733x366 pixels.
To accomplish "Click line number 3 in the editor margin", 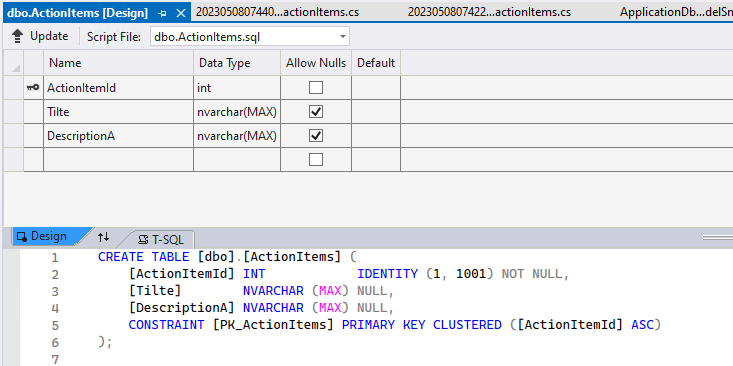I will coord(55,291).
